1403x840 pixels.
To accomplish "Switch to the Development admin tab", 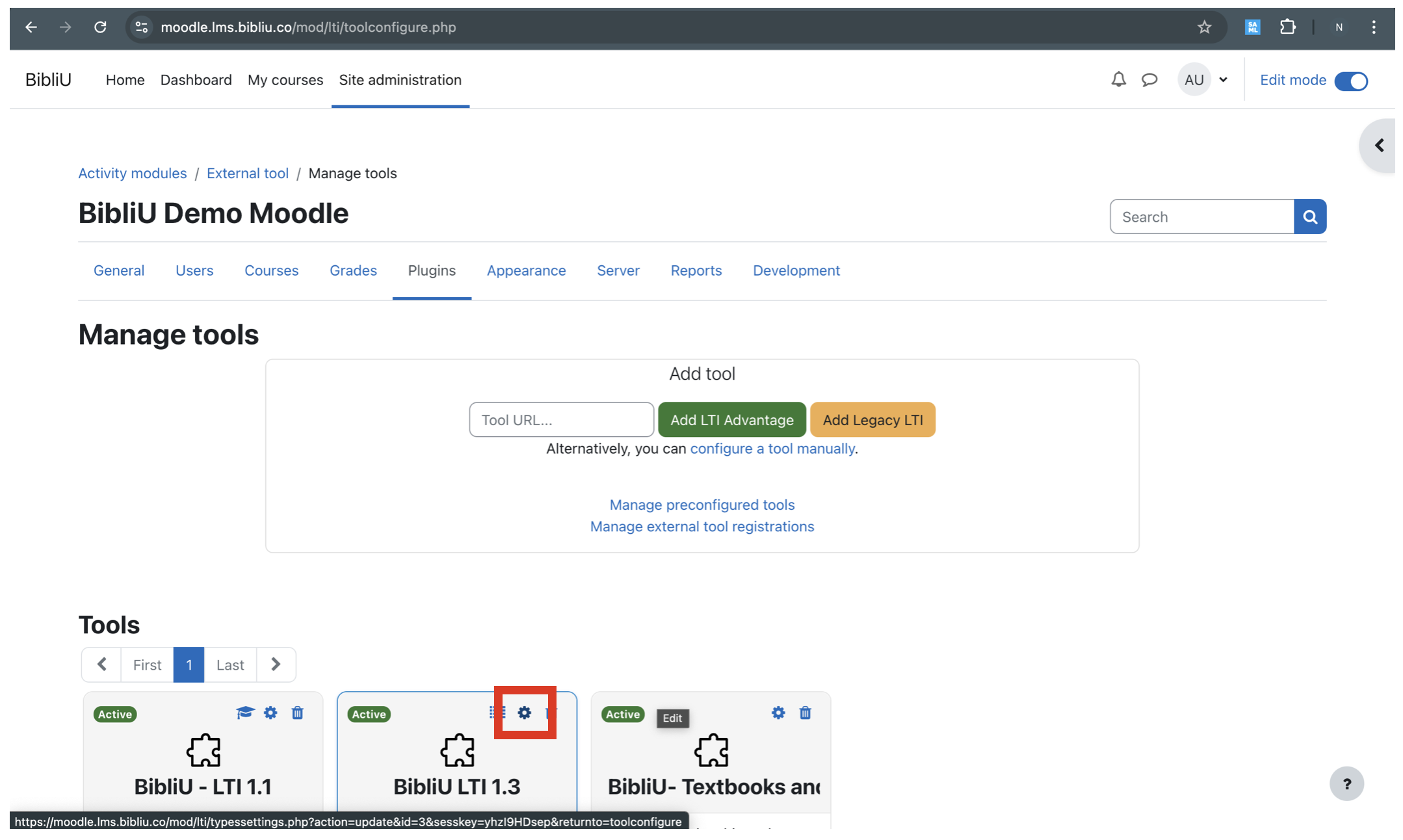I will 796,270.
